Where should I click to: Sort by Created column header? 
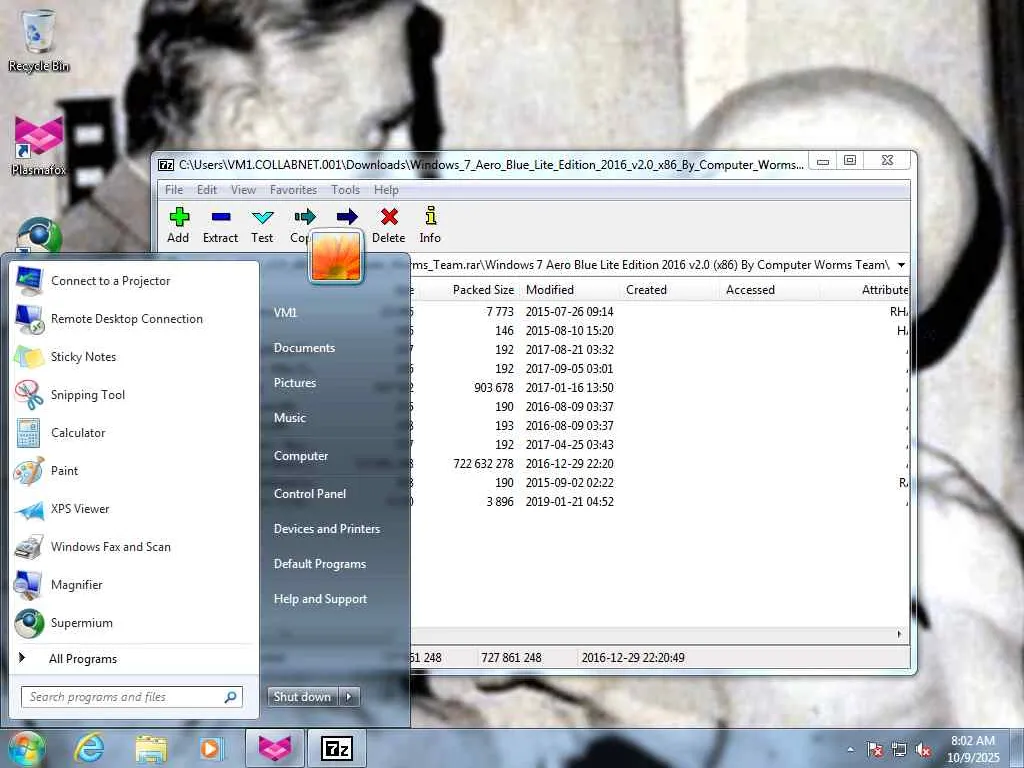[x=669, y=290]
